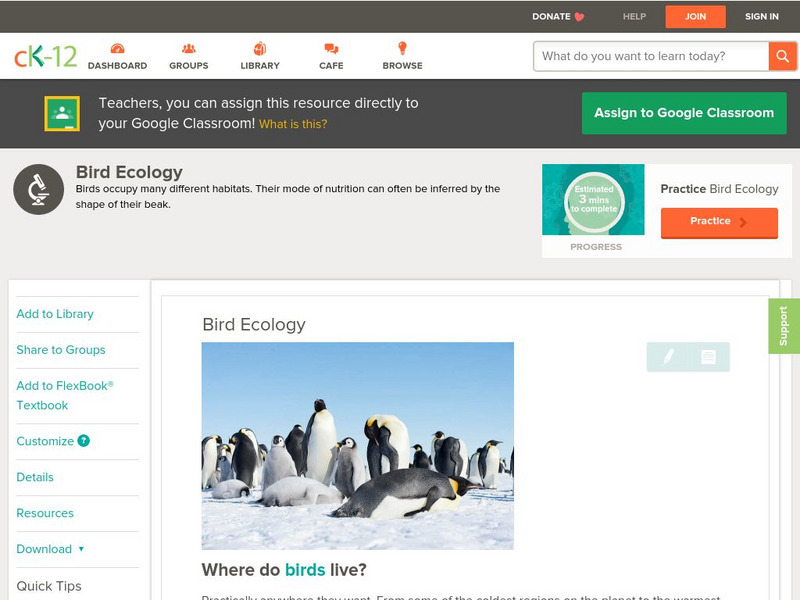Open the Resources link

tap(45, 513)
